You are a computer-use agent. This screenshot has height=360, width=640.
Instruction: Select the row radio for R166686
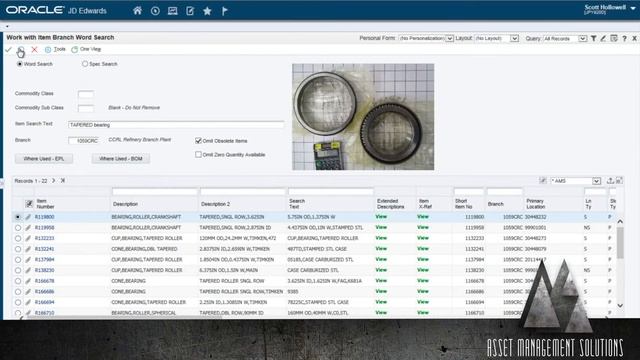coord(18,292)
